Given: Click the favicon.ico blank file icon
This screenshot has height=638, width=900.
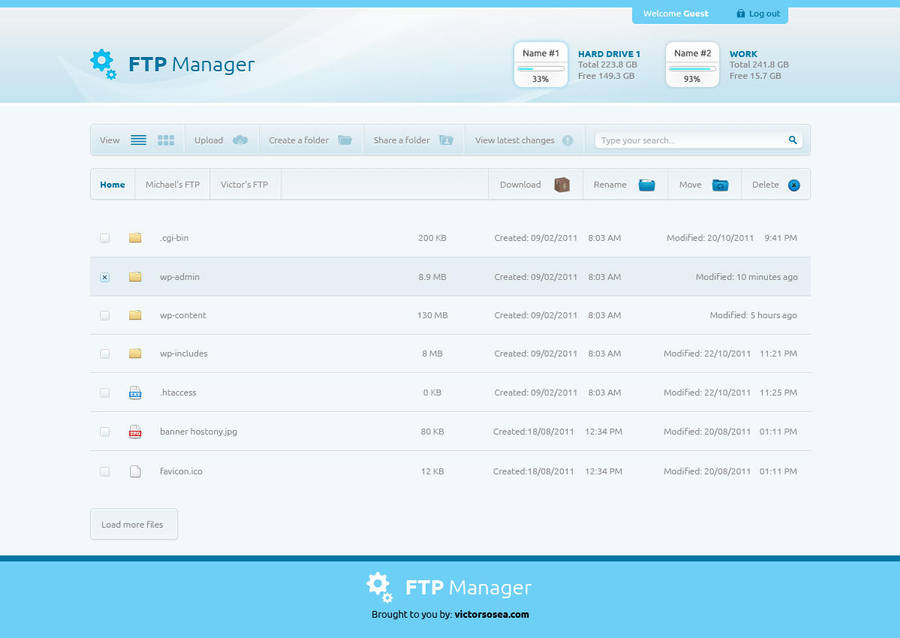Looking at the screenshot, I should (135, 471).
